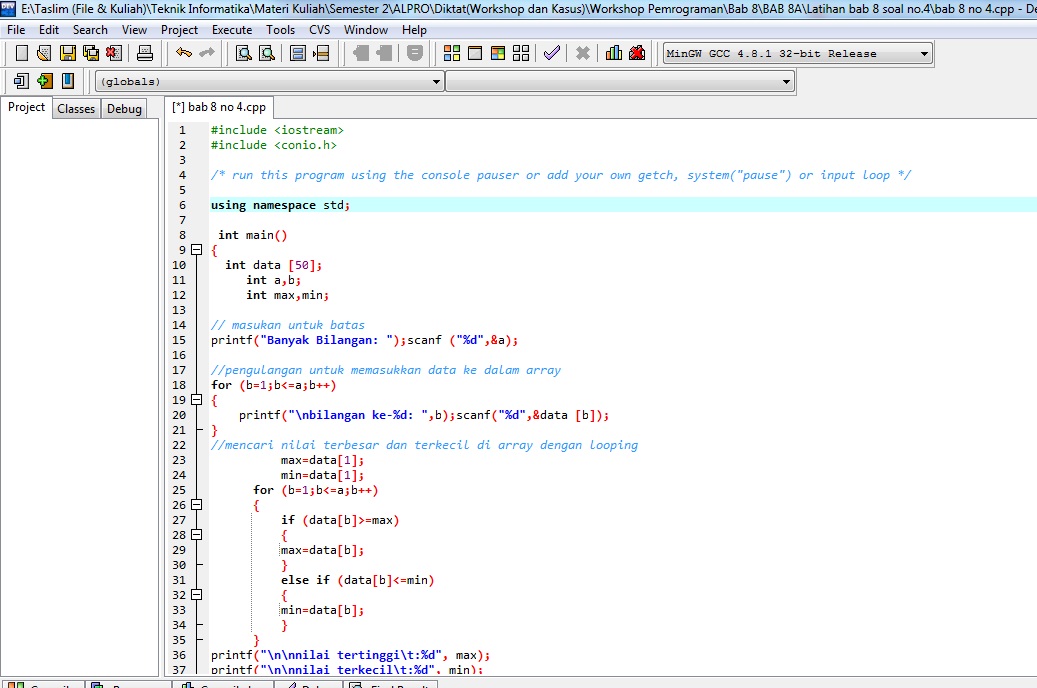Click the Save All icon
Screen dimensions: 1037x688
91,53
